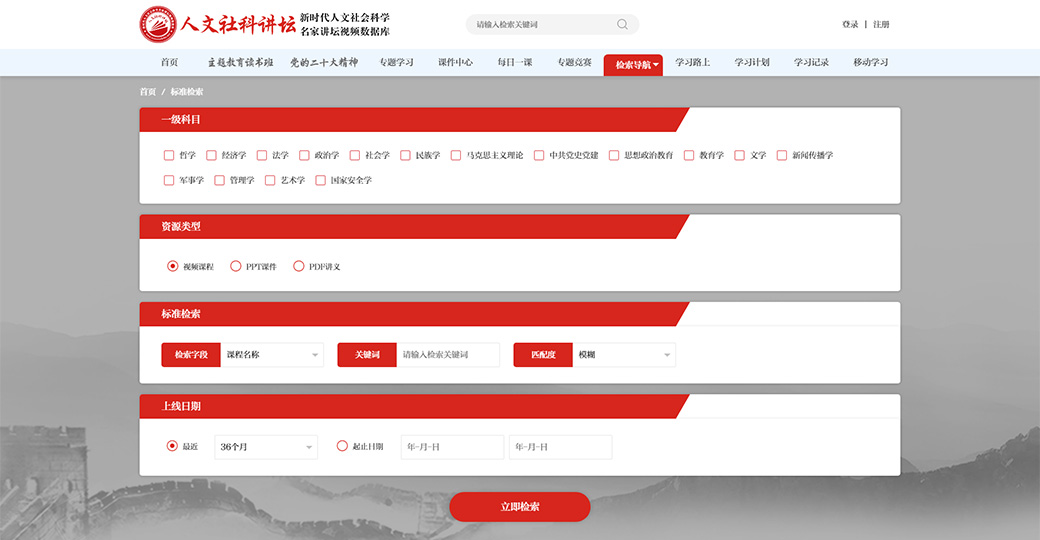Select PDF讲义 resource type
The width and height of the screenshot is (1040, 540).
point(299,266)
